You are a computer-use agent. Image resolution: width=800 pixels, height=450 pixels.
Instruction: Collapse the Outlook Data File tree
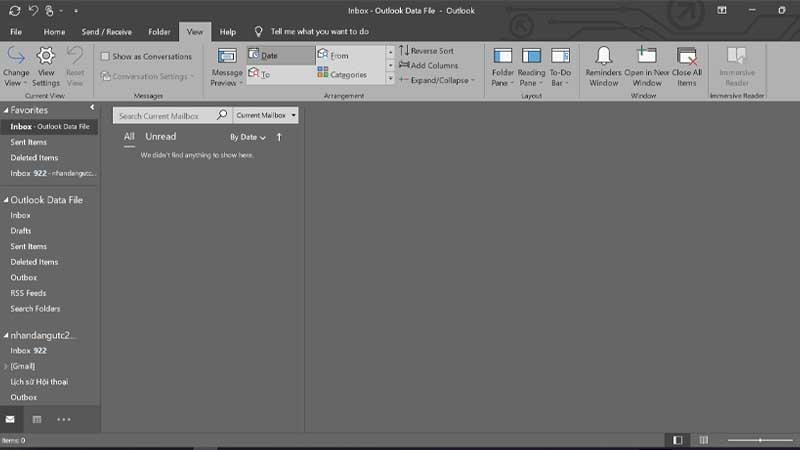[x=6, y=200]
